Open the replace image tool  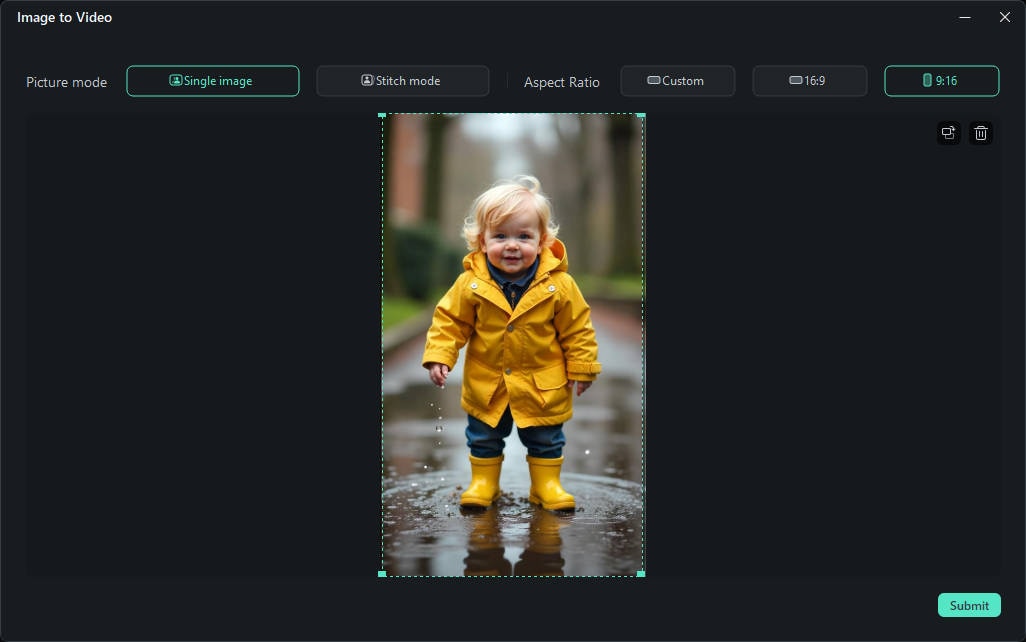pos(948,132)
